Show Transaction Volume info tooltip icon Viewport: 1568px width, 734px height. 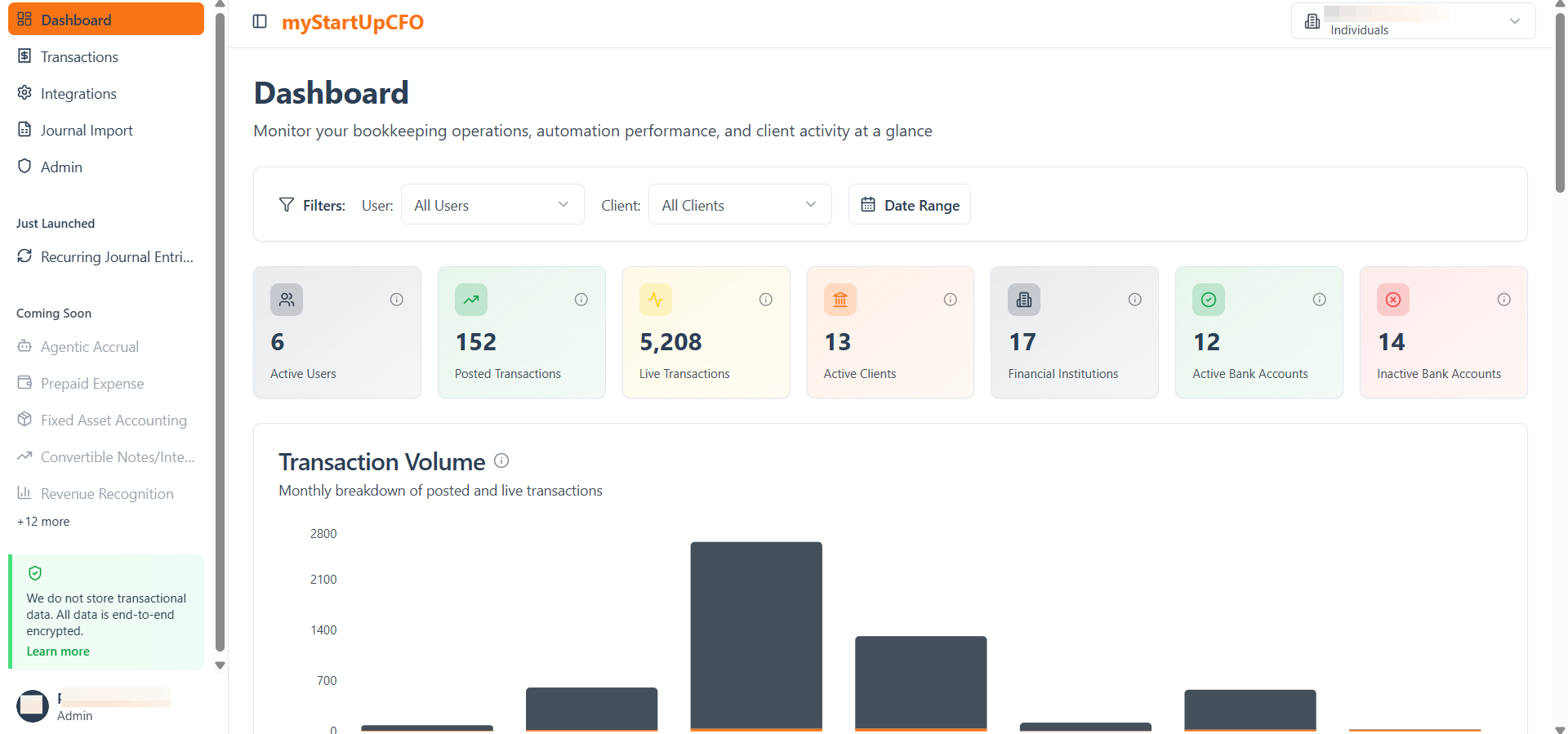pyautogui.click(x=502, y=460)
